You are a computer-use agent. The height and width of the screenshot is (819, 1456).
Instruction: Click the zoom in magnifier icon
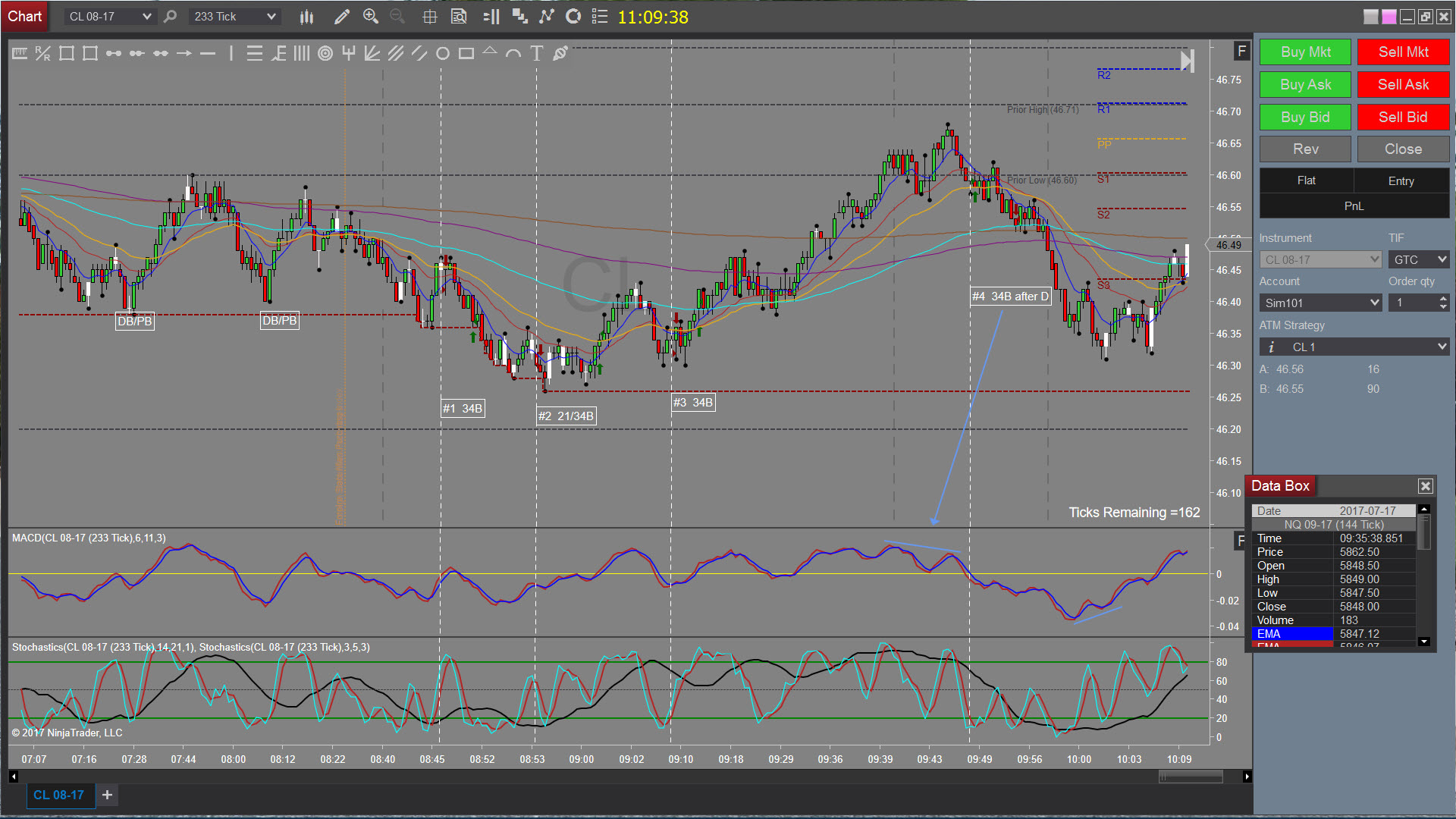[x=371, y=17]
